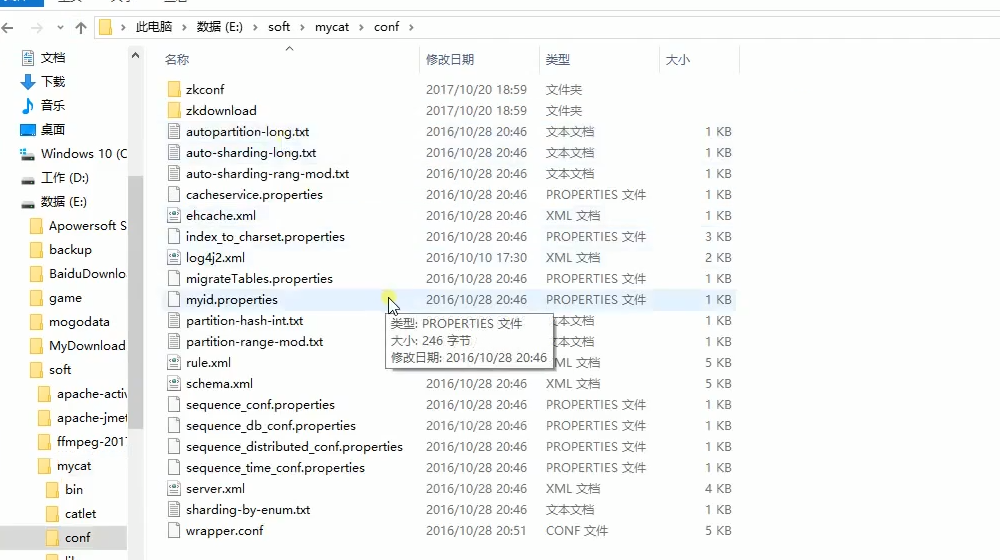1000x560 pixels.
Task: Select 数据 (E:) in the address path
Action: coord(219,27)
